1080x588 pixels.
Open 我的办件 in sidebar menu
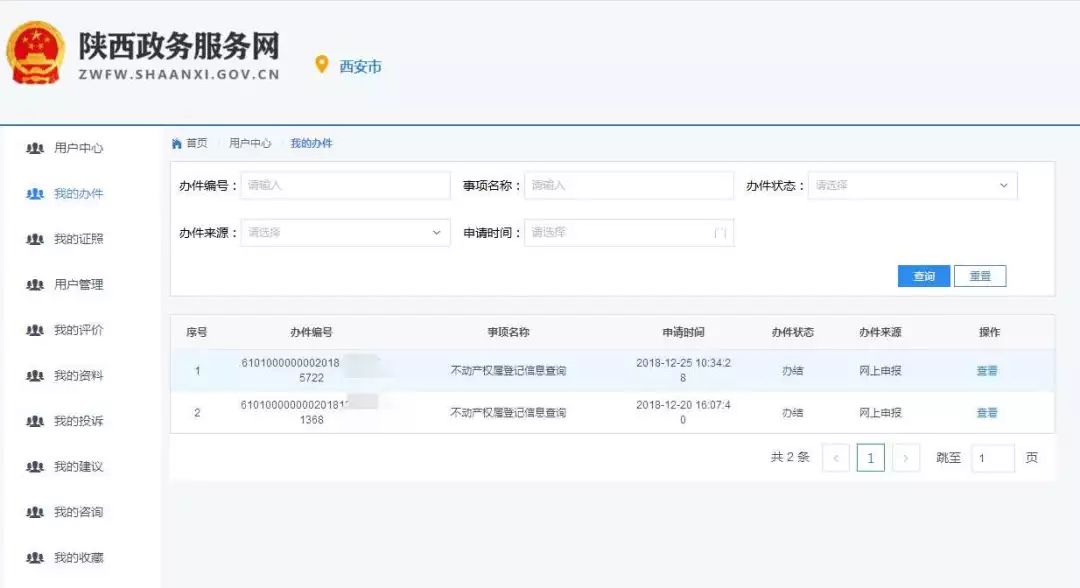click(x=78, y=194)
